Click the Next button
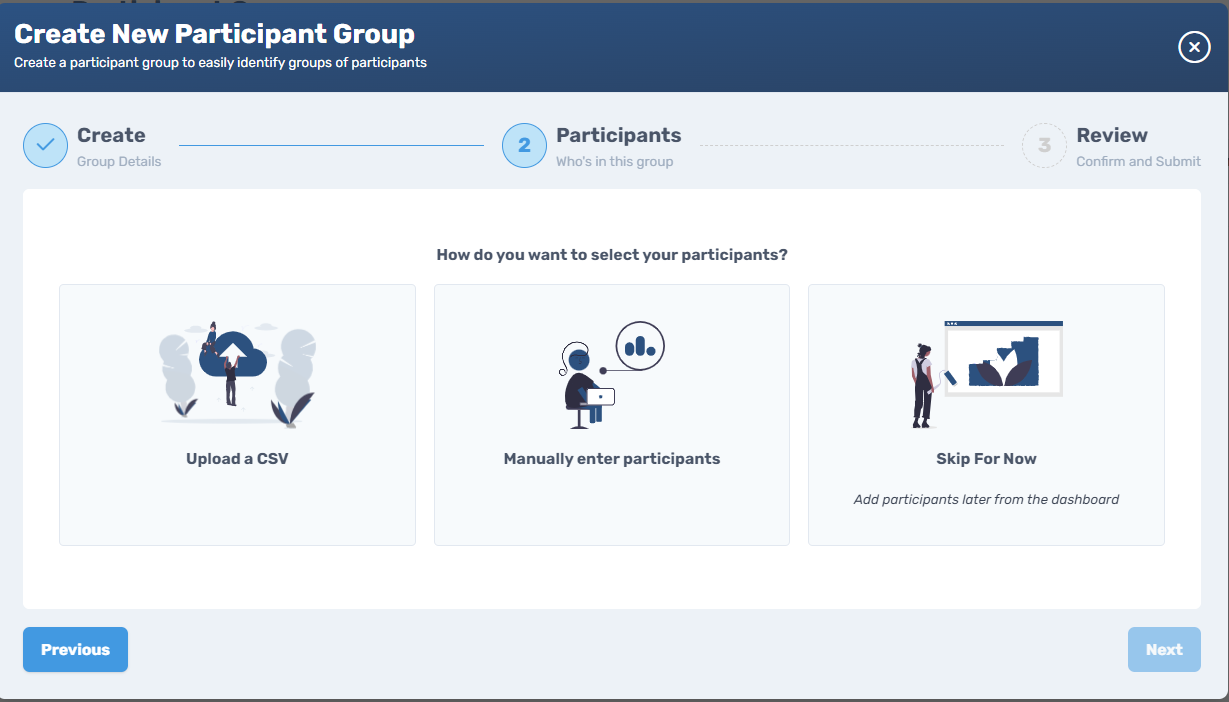 pyautogui.click(x=1164, y=649)
